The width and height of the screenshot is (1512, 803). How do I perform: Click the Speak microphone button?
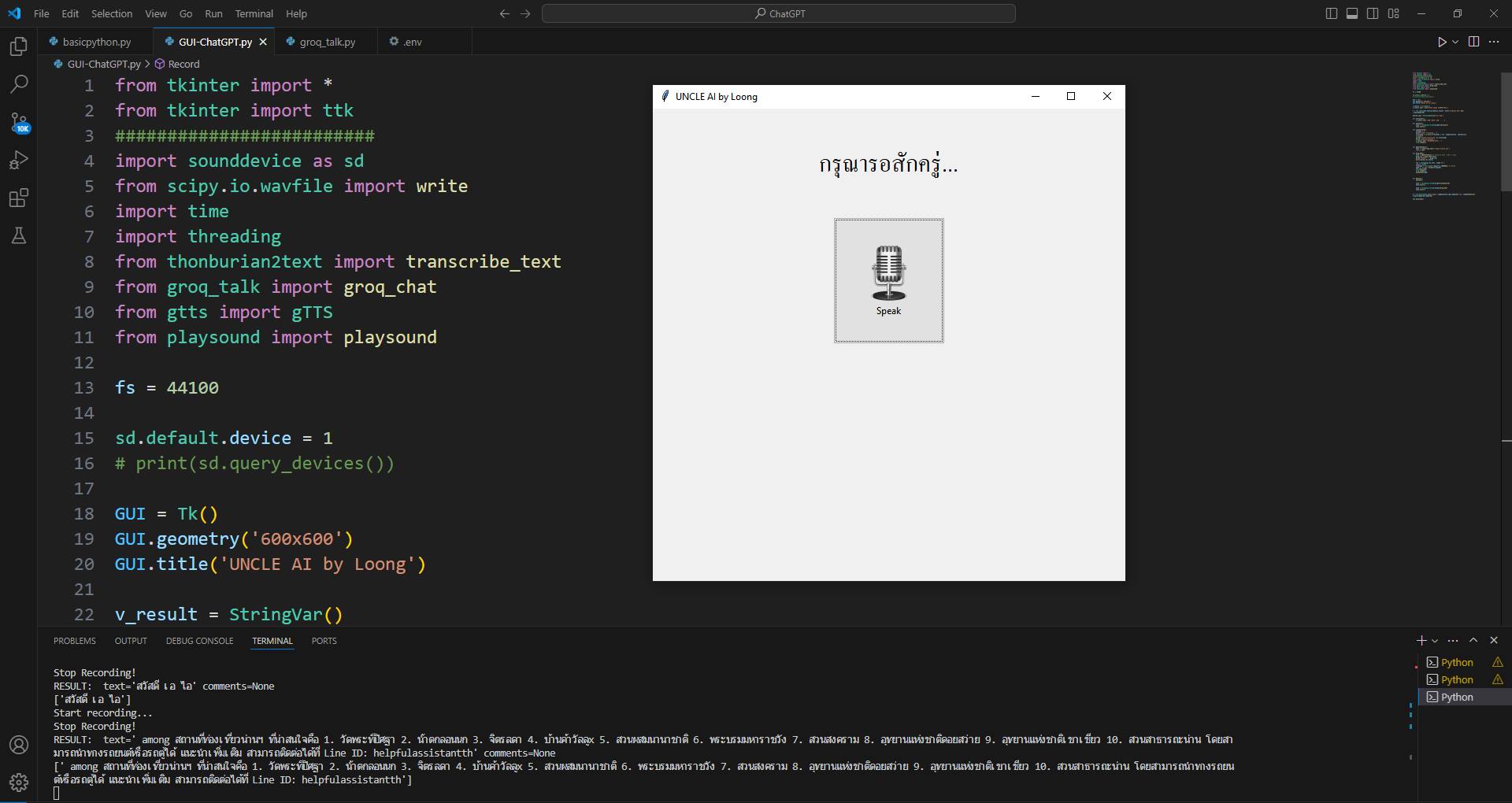click(x=889, y=280)
